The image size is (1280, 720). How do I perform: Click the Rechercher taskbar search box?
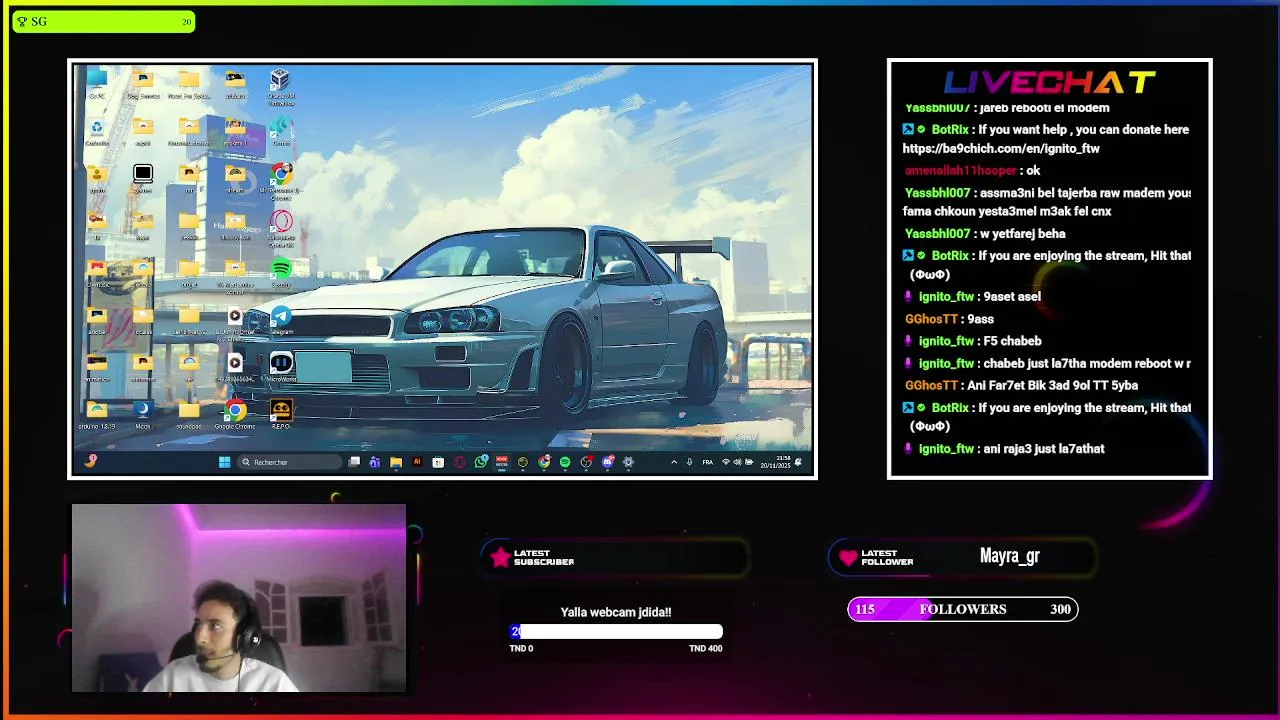click(291, 462)
